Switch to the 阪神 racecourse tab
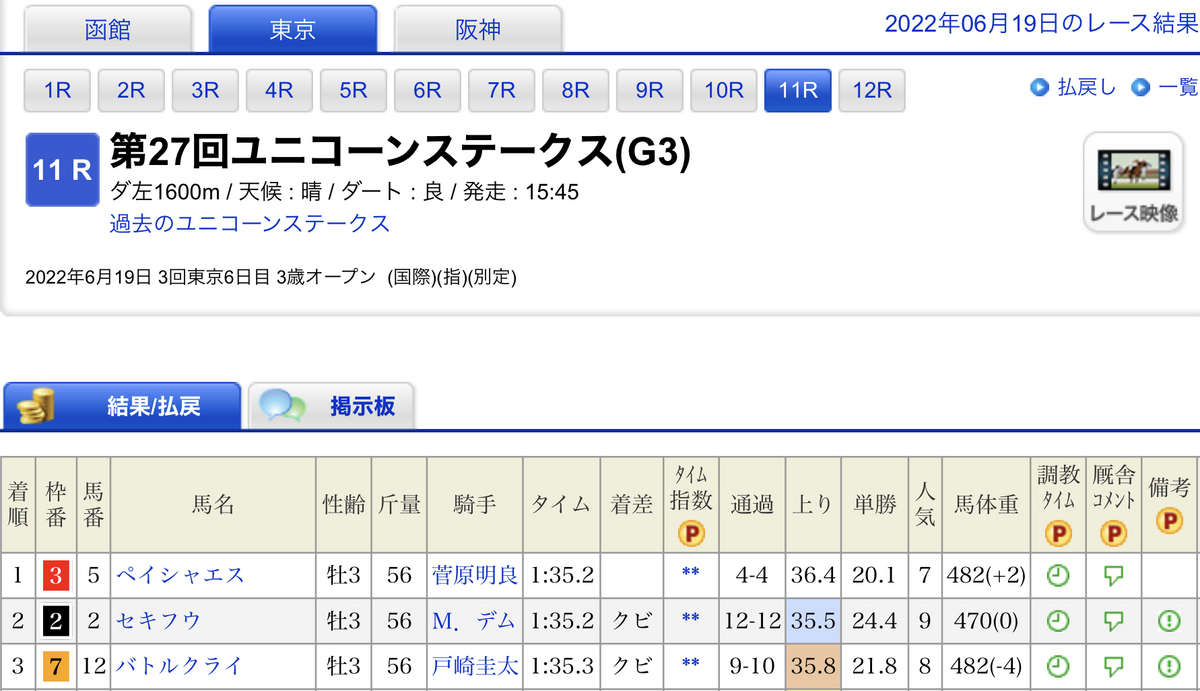This screenshot has height=691, width=1200. pyautogui.click(x=478, y=29)
